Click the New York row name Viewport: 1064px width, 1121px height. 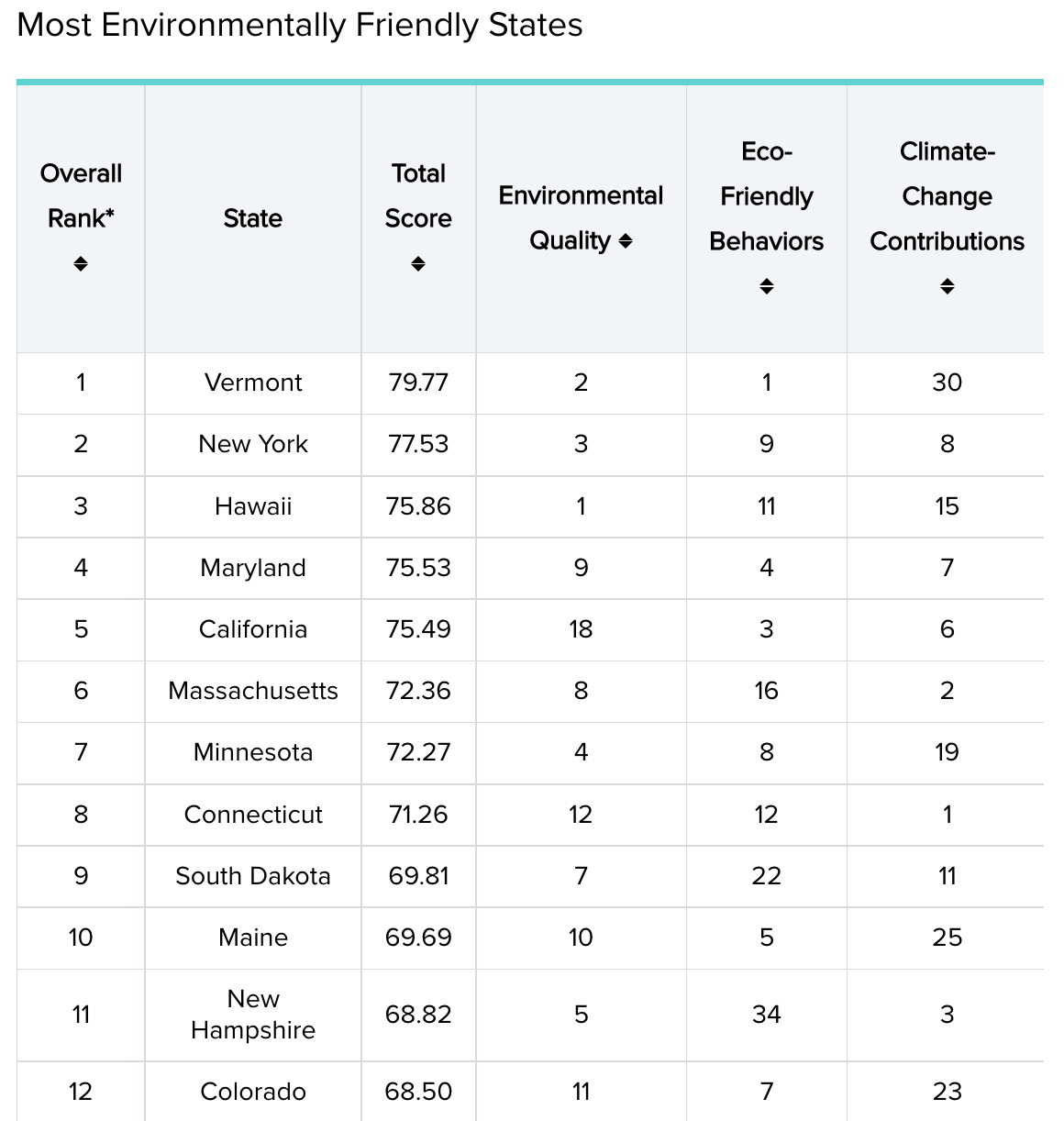click(x=253, y=444)
